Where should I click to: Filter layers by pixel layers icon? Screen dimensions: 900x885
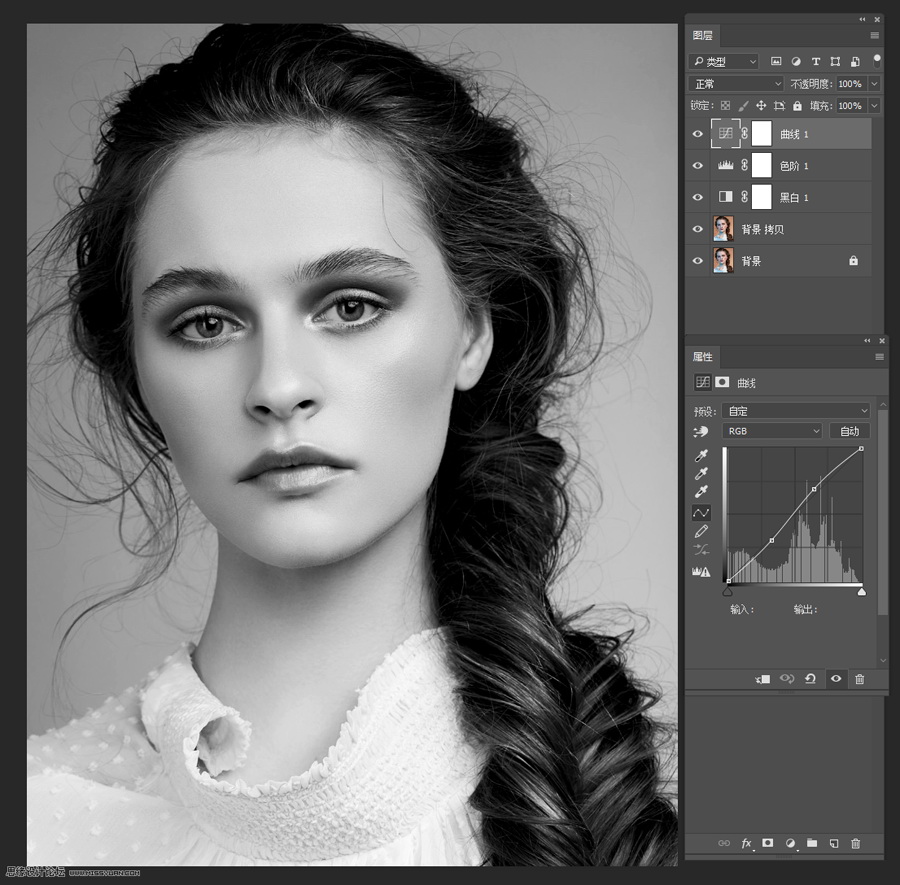coord(776,61)
